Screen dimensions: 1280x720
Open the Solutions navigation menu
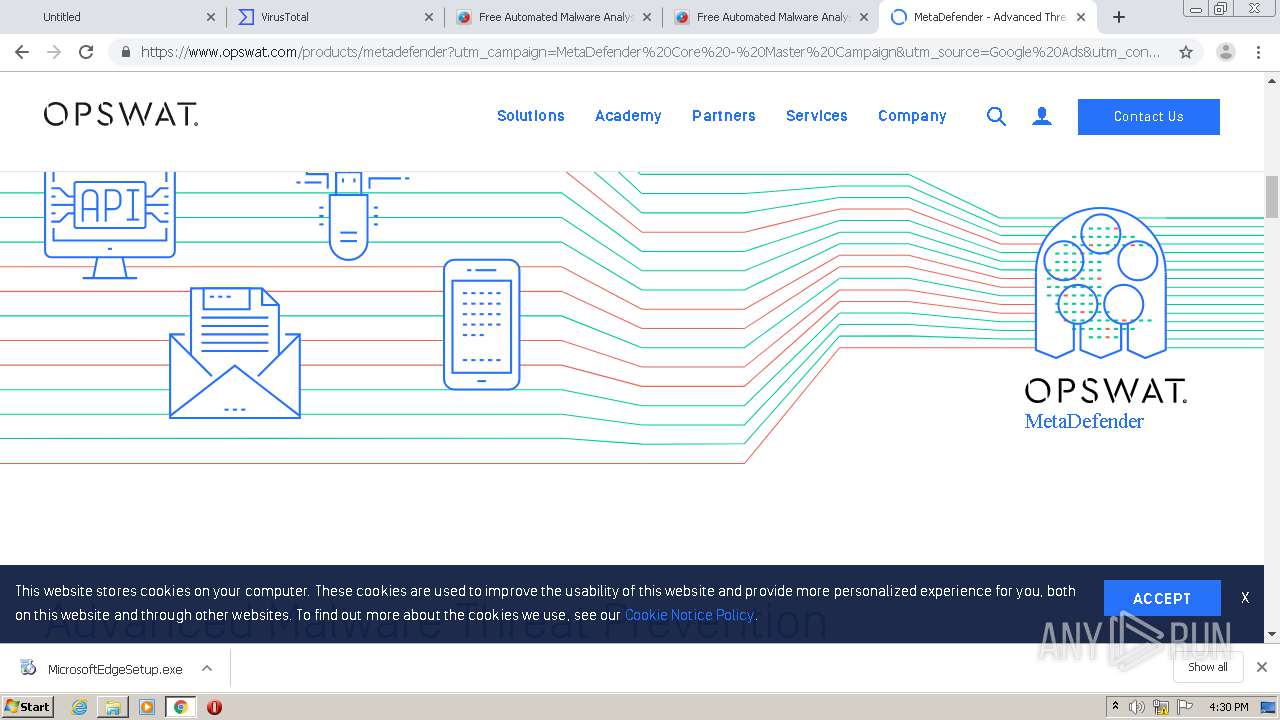click(531, 116)
